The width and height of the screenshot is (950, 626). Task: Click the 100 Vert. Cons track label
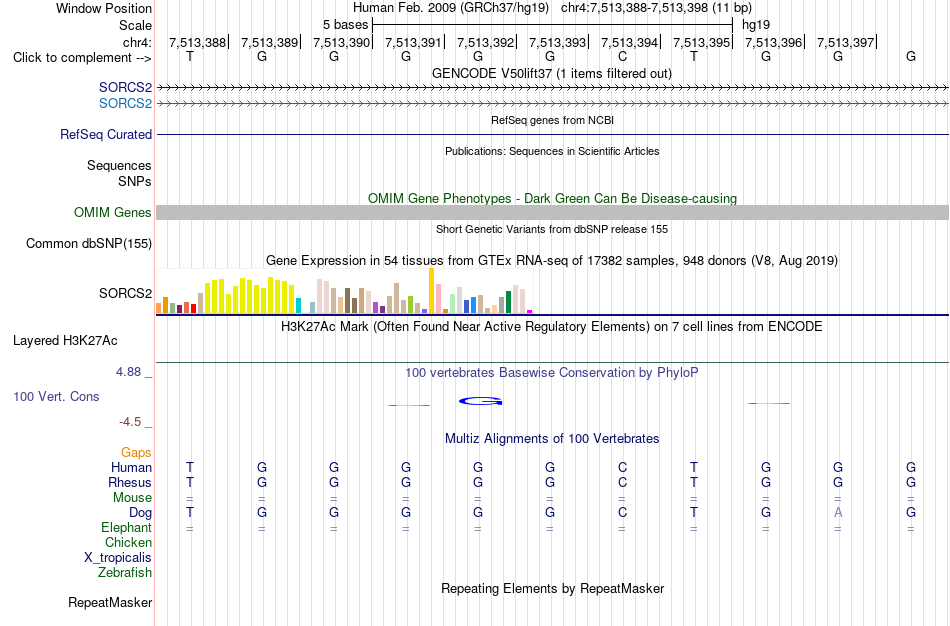click(56, 396)
